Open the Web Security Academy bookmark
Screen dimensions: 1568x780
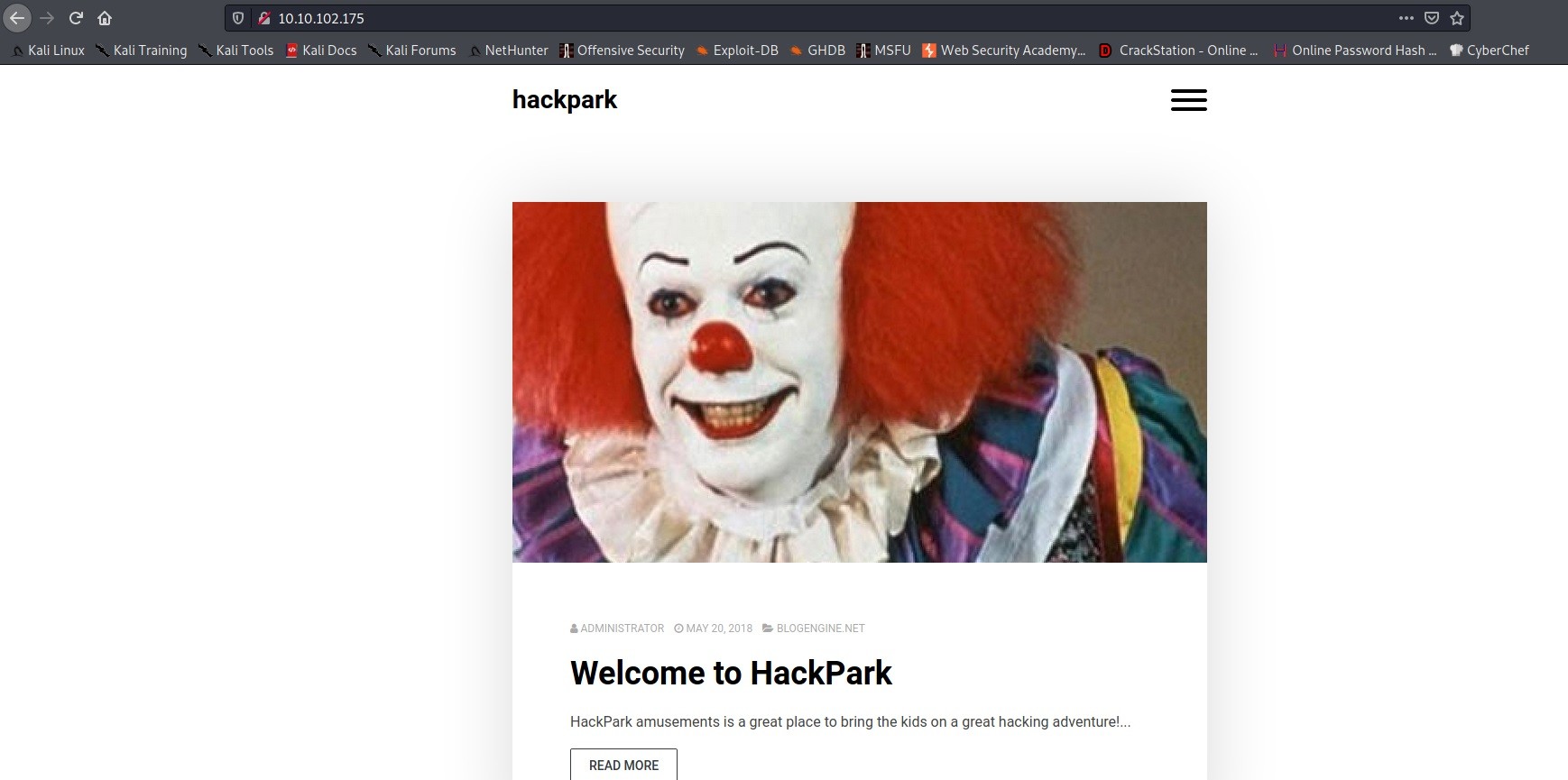coord(1003,50)
